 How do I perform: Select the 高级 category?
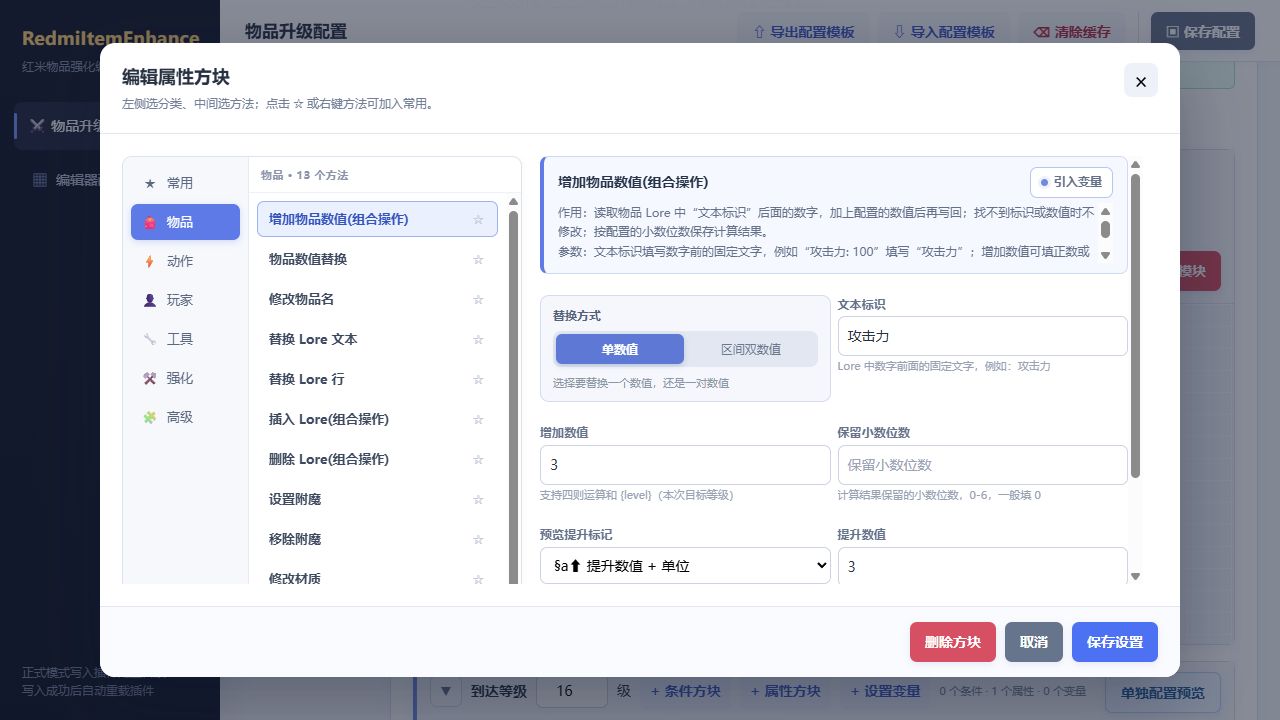(x=185, y=417)
